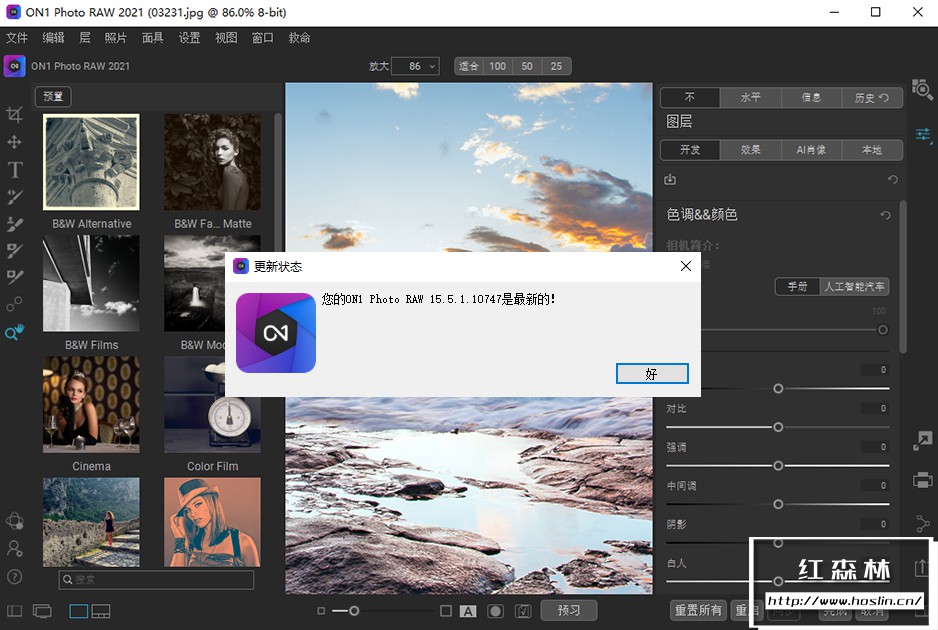Set zoom to 100
Screen dimensions: 938x630
(x=498, y=66)
